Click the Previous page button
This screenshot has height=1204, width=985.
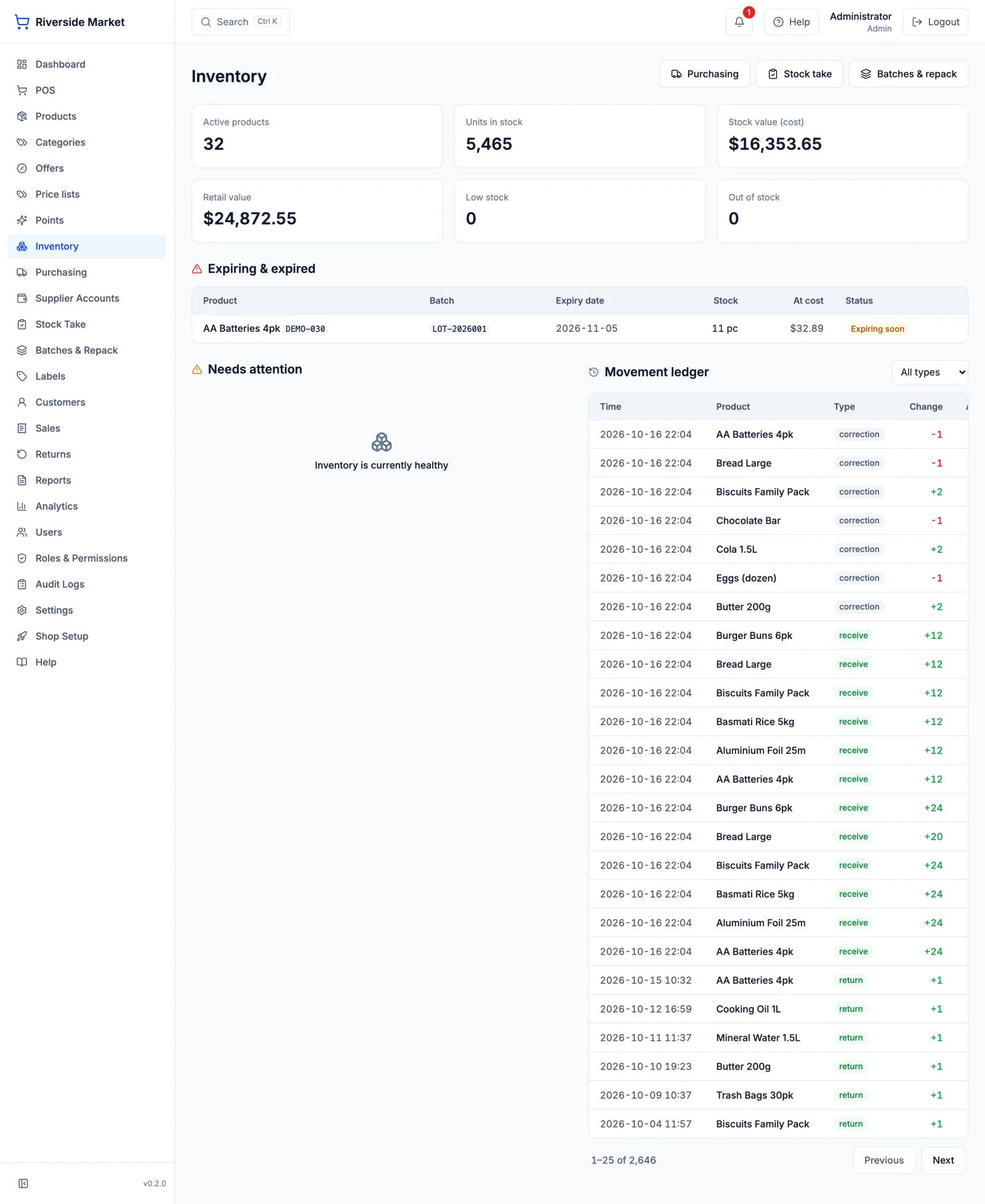coord(884,1160)
